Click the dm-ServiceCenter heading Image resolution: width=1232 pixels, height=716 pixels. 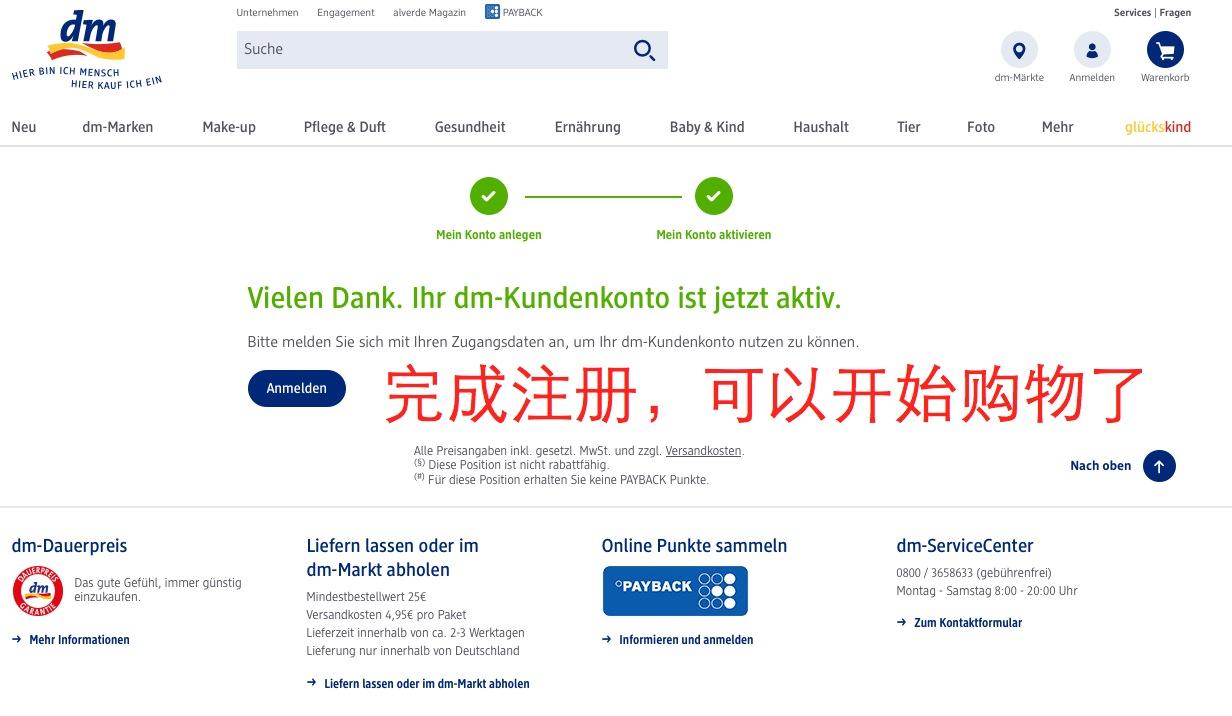pyautogui.click(x=965, y=546)
